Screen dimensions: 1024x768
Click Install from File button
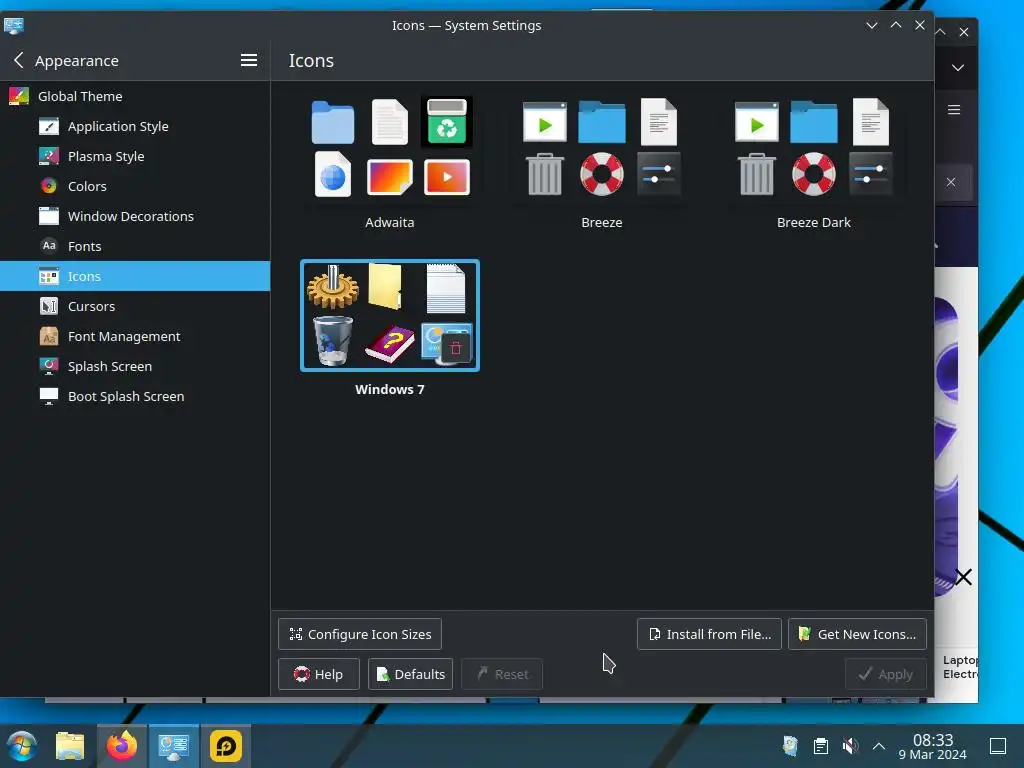[x=709, y=634]
